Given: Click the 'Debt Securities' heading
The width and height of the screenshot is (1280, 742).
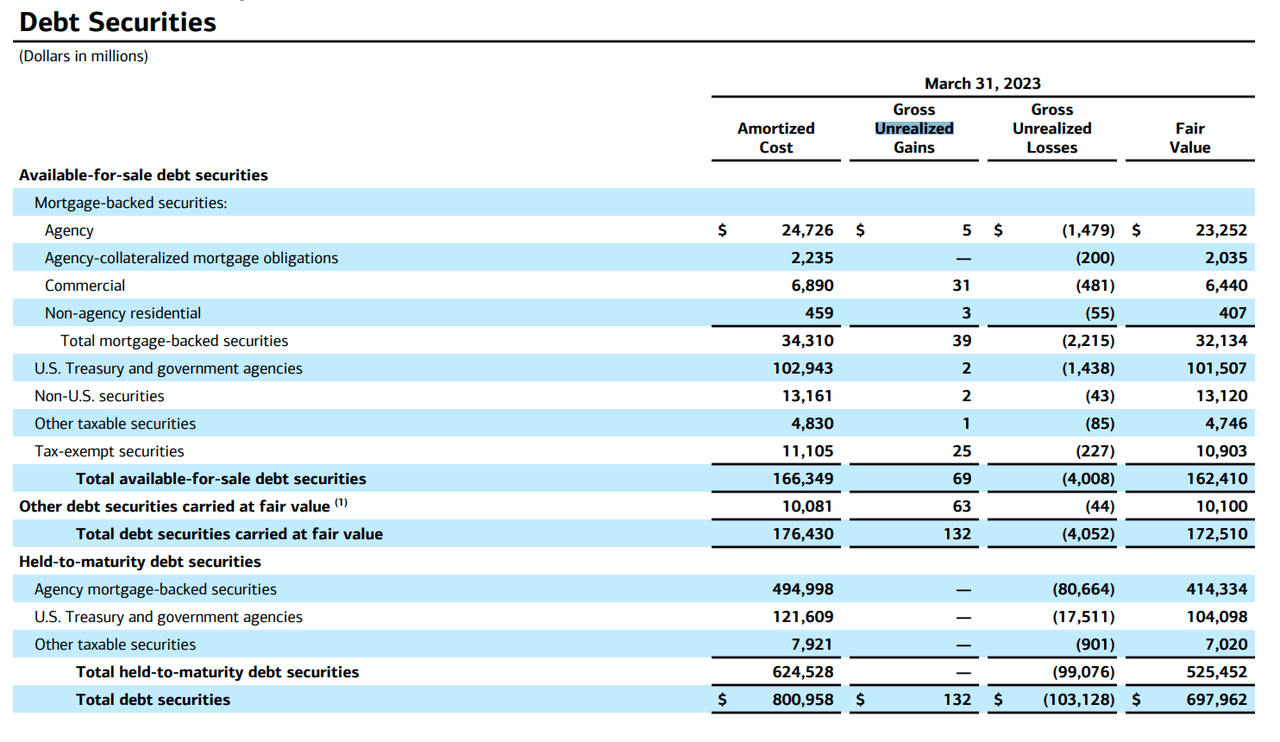Looking at the screenshot, I should (117, 21).
